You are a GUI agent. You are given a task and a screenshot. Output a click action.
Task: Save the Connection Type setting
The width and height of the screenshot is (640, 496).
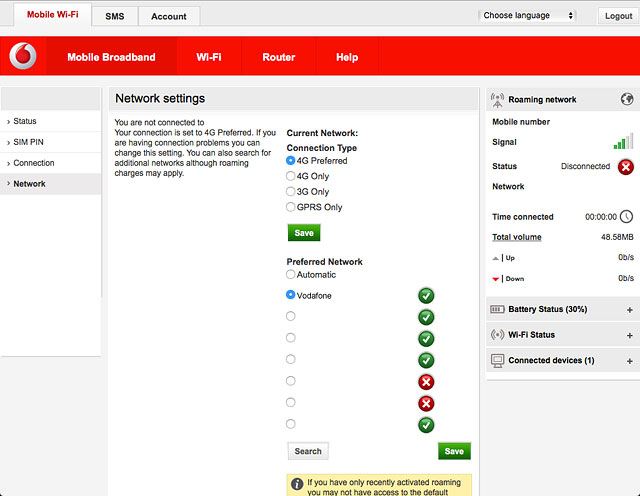coord(304,233)
